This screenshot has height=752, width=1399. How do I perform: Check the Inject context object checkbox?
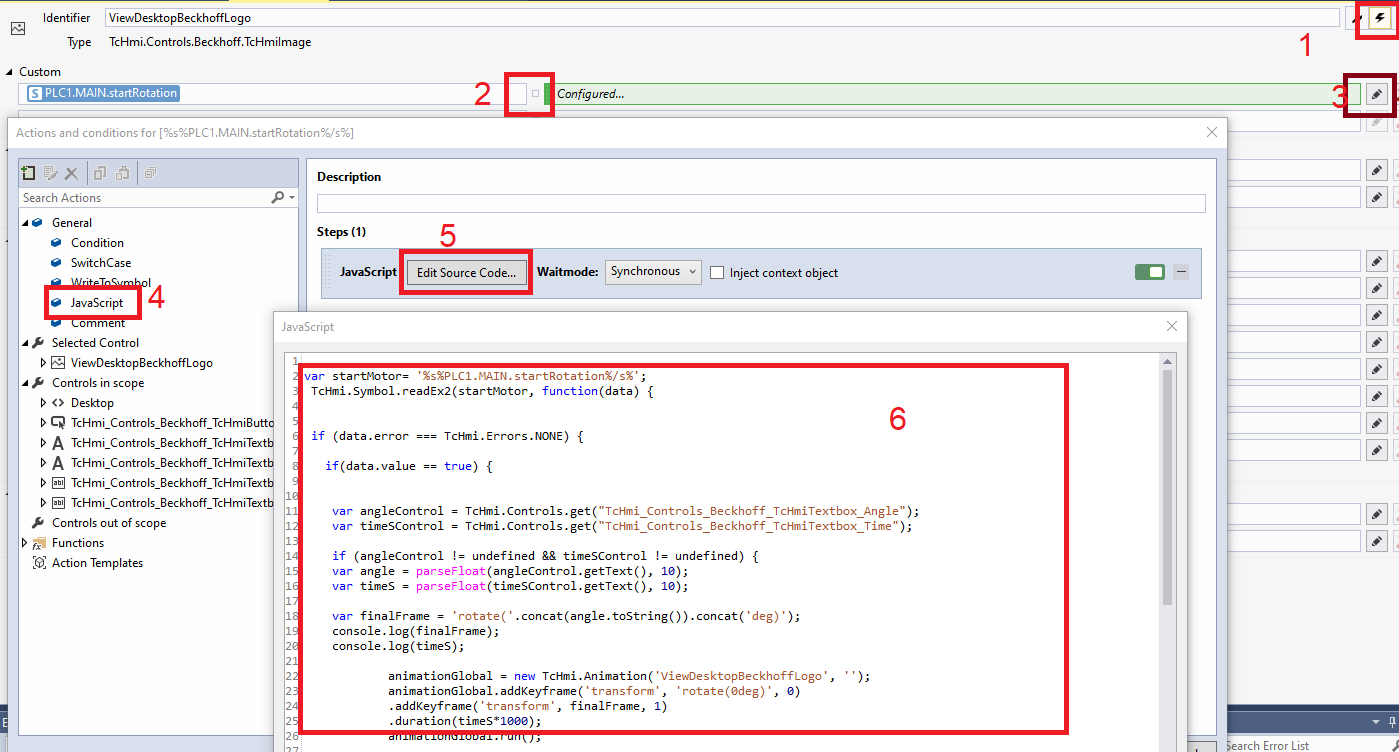click(717, 273)
